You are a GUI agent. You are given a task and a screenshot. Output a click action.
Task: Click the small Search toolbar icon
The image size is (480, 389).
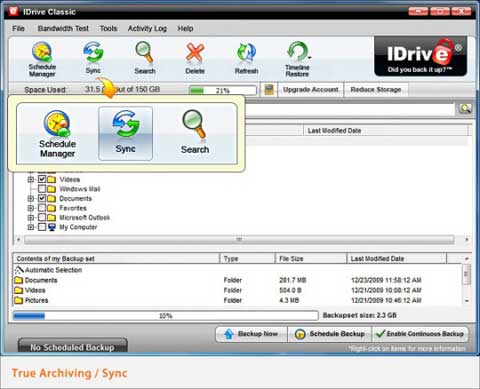click(145, 57)
